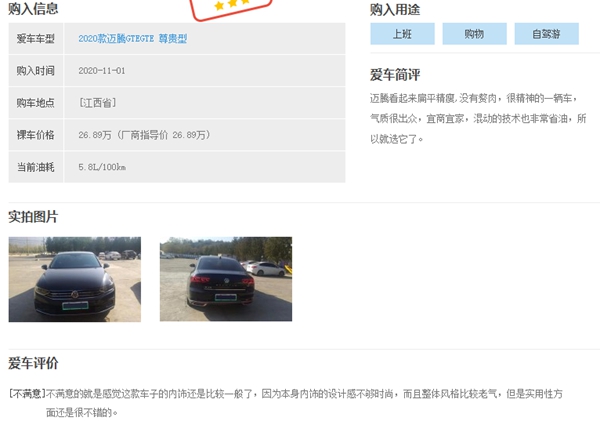Open the front view car photo
This screenshot has height=421, width=600.
[75, 279]
